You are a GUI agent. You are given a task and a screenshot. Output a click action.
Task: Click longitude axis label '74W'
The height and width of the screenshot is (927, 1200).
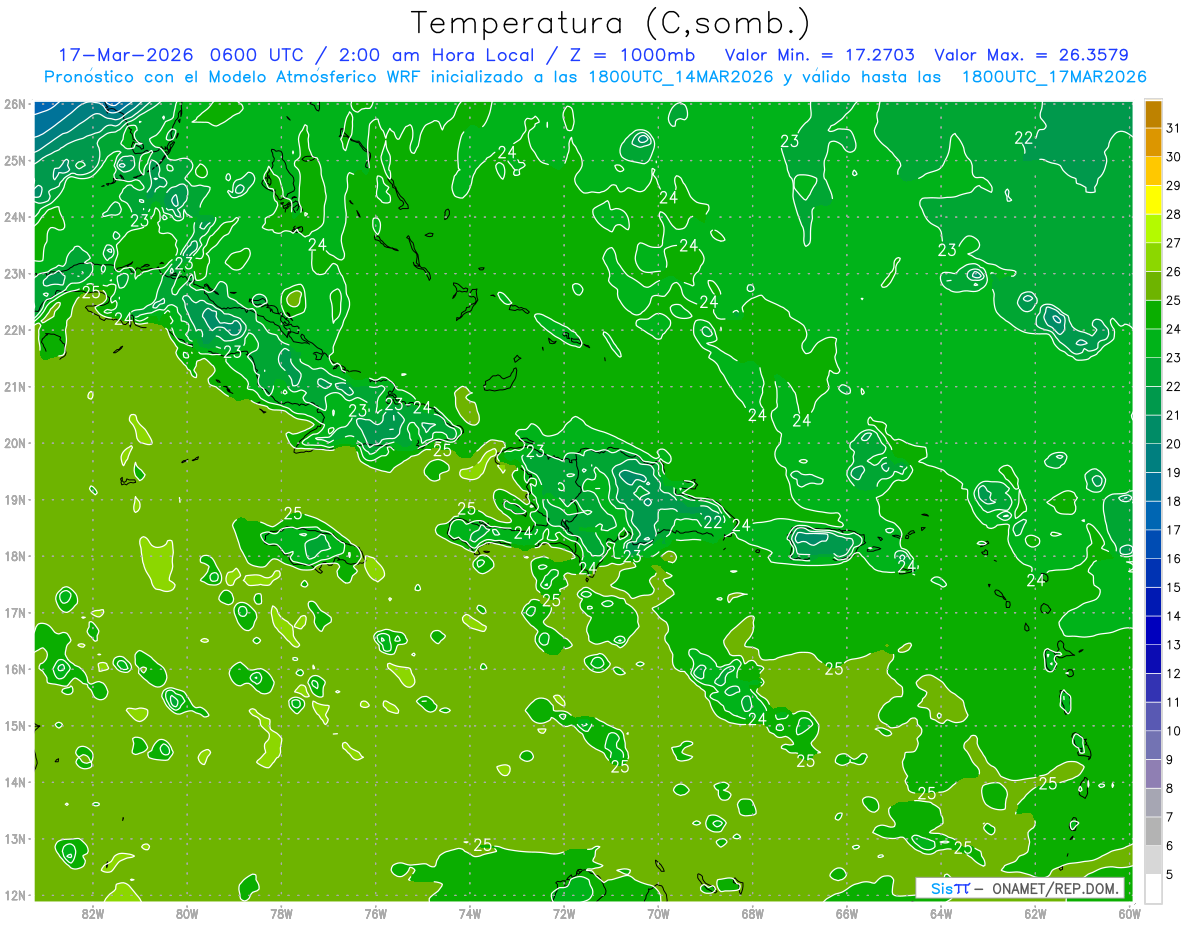pos(469,913)
